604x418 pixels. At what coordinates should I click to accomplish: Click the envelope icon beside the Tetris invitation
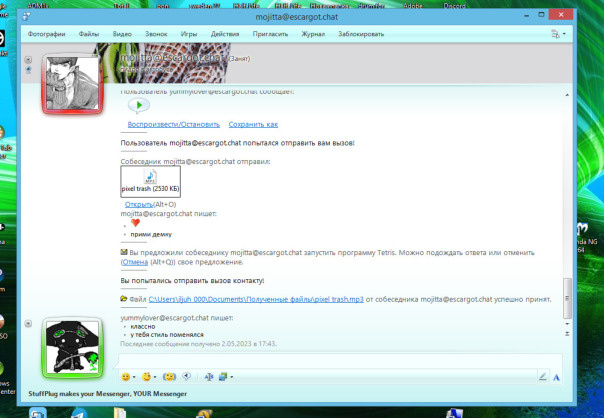pyautogui.click(x=124, y=252)
